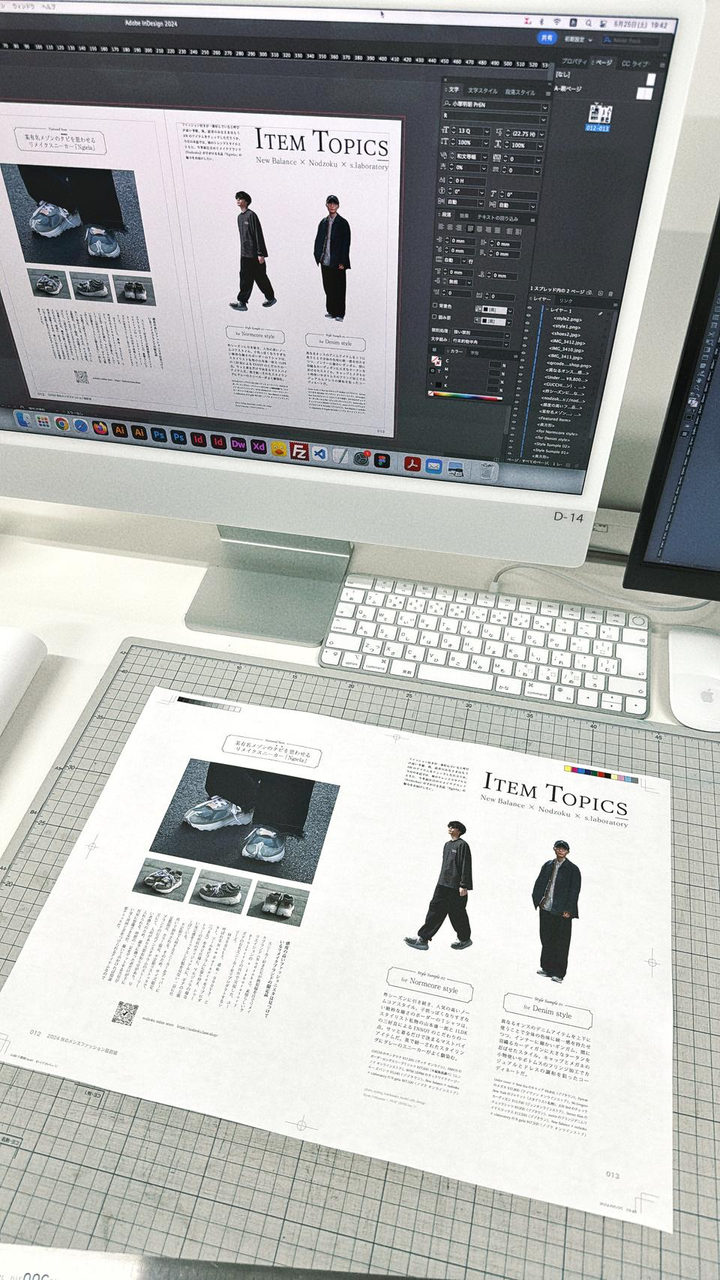This screenshot has width=720, height=1280.
Task: Click the fill/stroke swatch icon in the Color panel
Action: coord(436,361)
